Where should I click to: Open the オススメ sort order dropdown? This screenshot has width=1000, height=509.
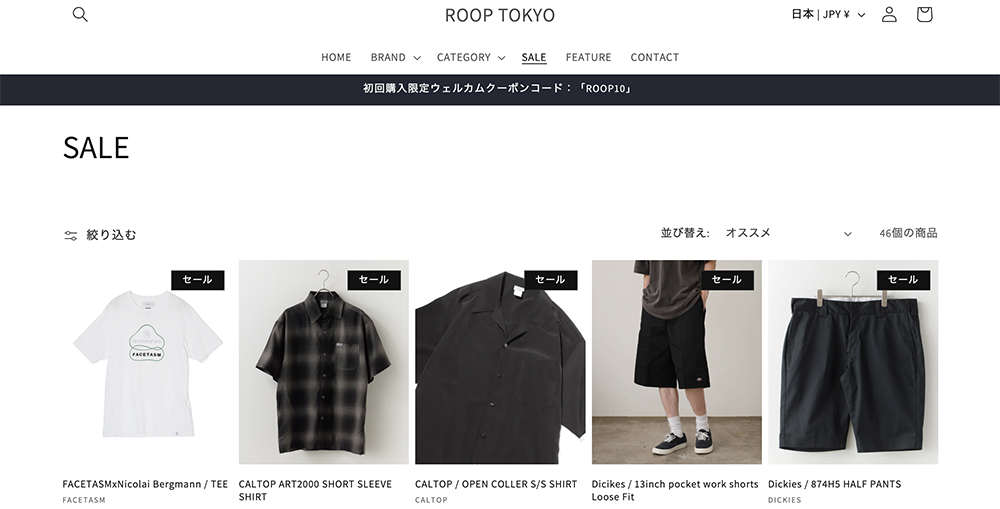coord(788,233)
